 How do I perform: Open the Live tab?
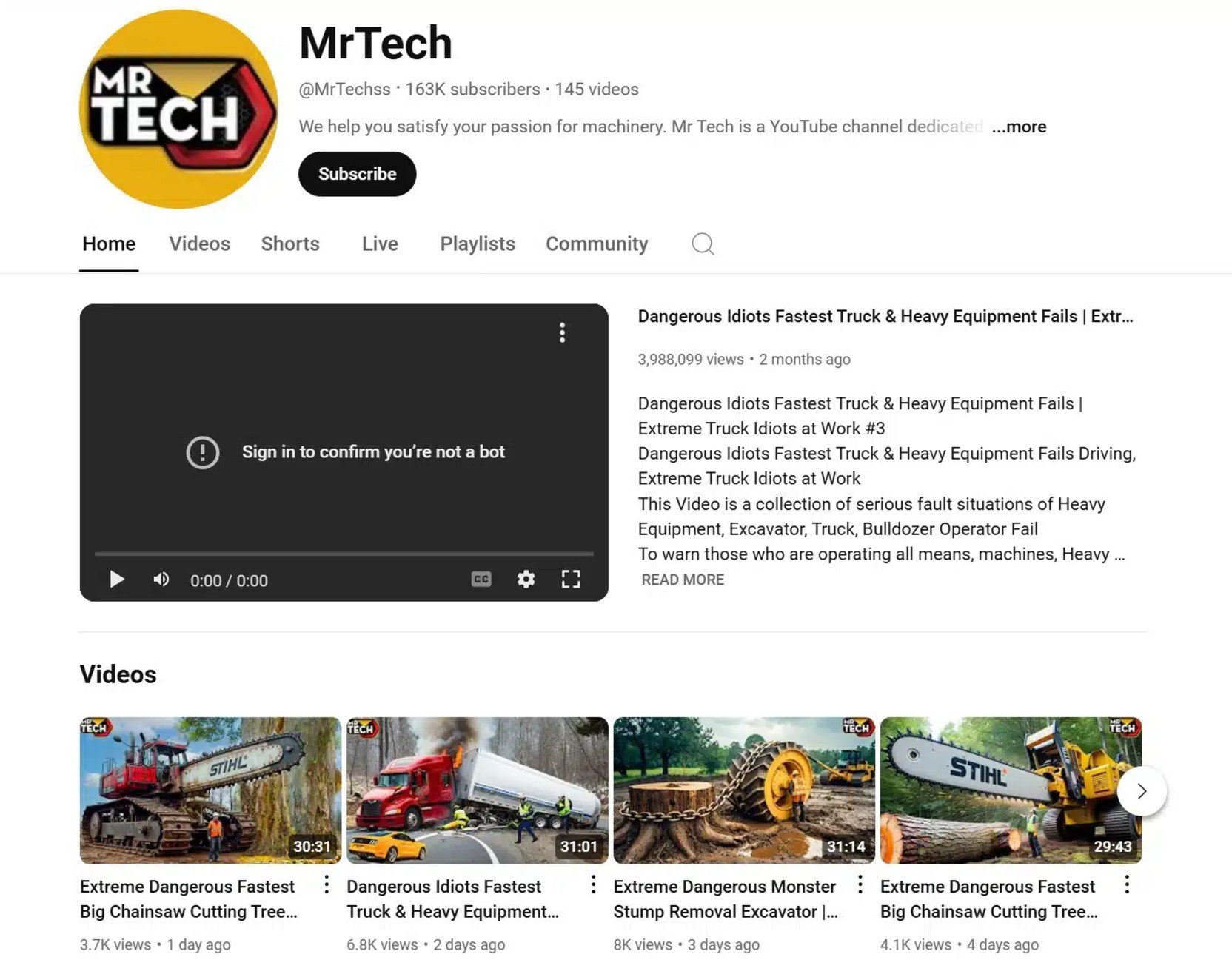[x=380, y=244]
